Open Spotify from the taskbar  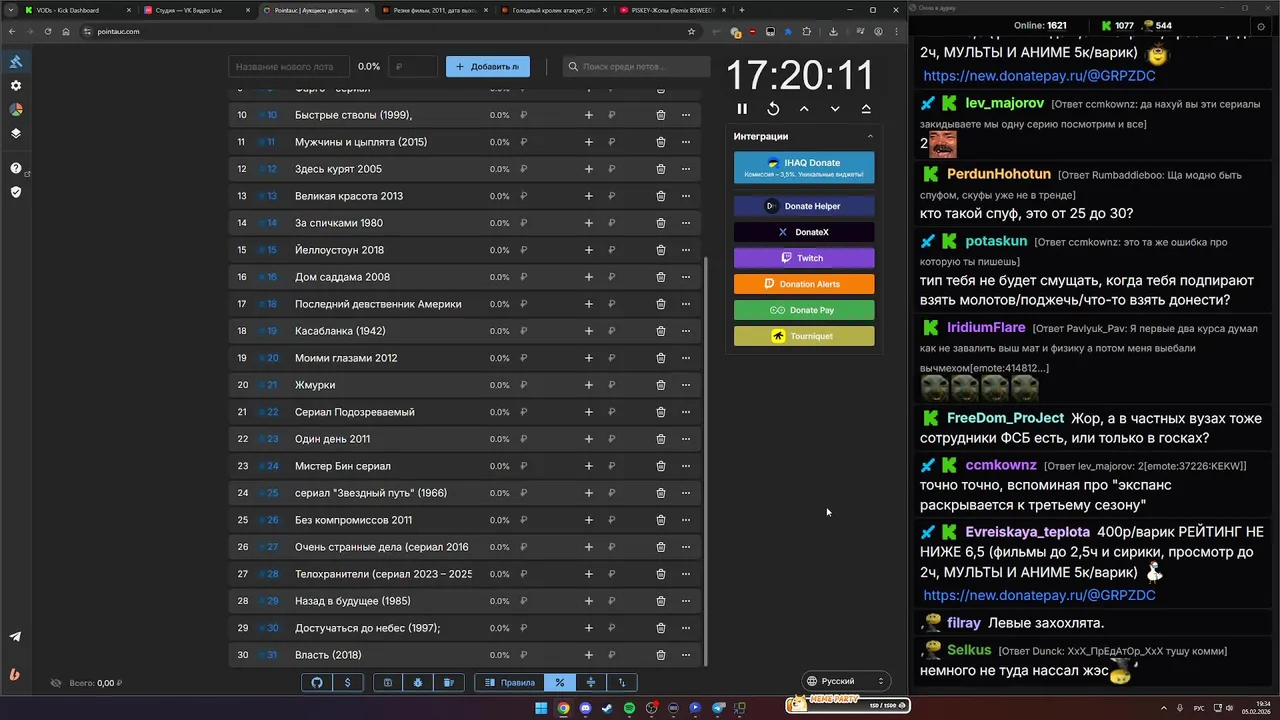point(629,708)
